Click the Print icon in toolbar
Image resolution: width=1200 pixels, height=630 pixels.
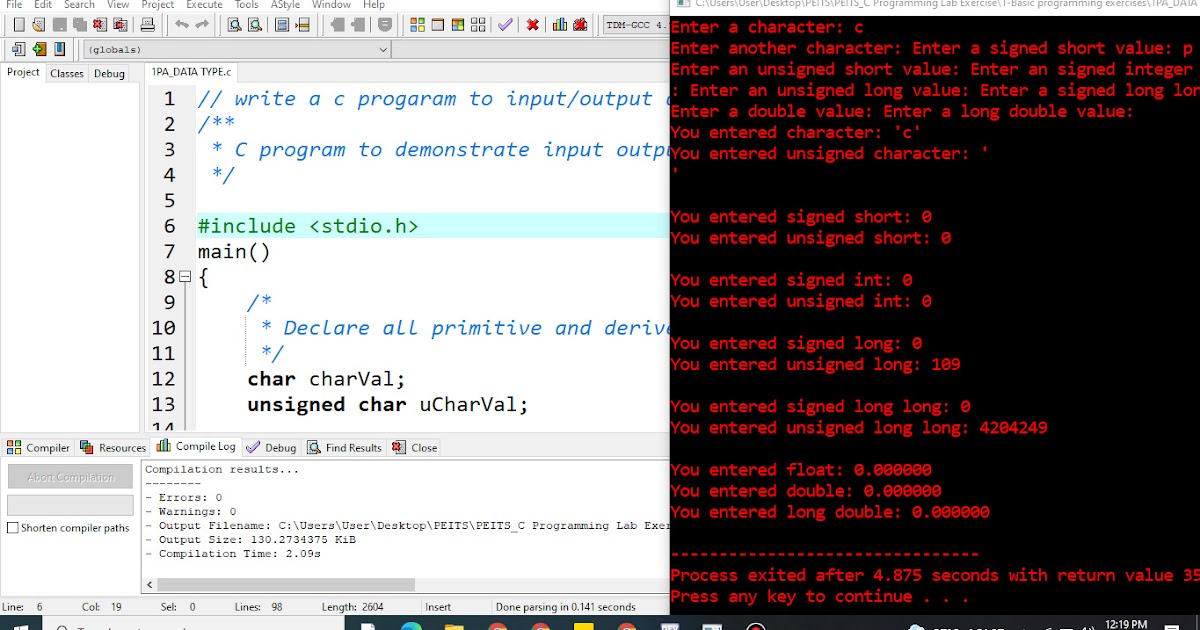tap(148, 25)
